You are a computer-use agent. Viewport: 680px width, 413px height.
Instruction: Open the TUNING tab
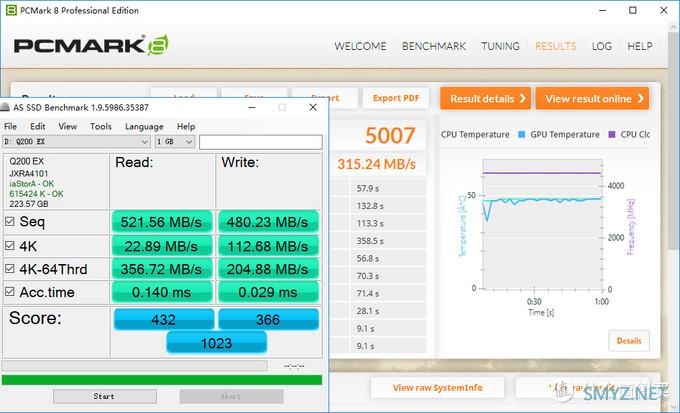(x=500, y=46)
